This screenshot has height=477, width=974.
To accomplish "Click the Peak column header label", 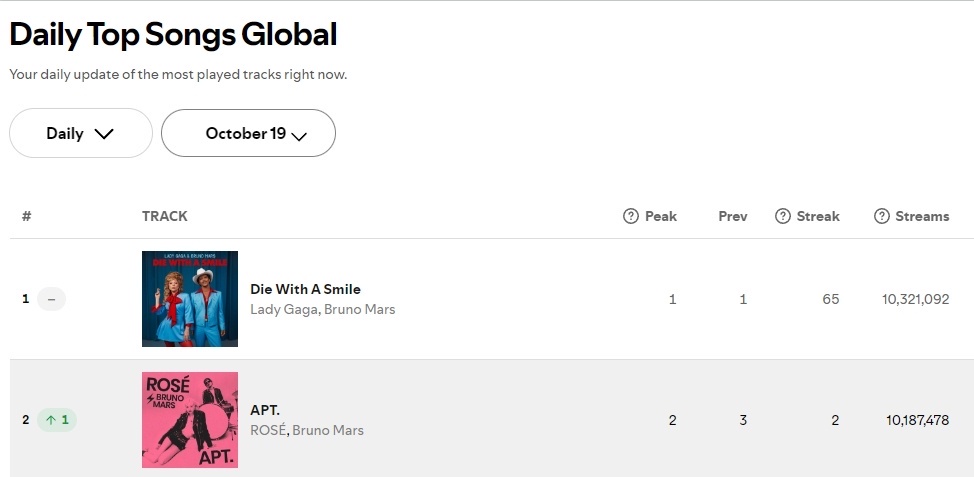I will (661, 216).
